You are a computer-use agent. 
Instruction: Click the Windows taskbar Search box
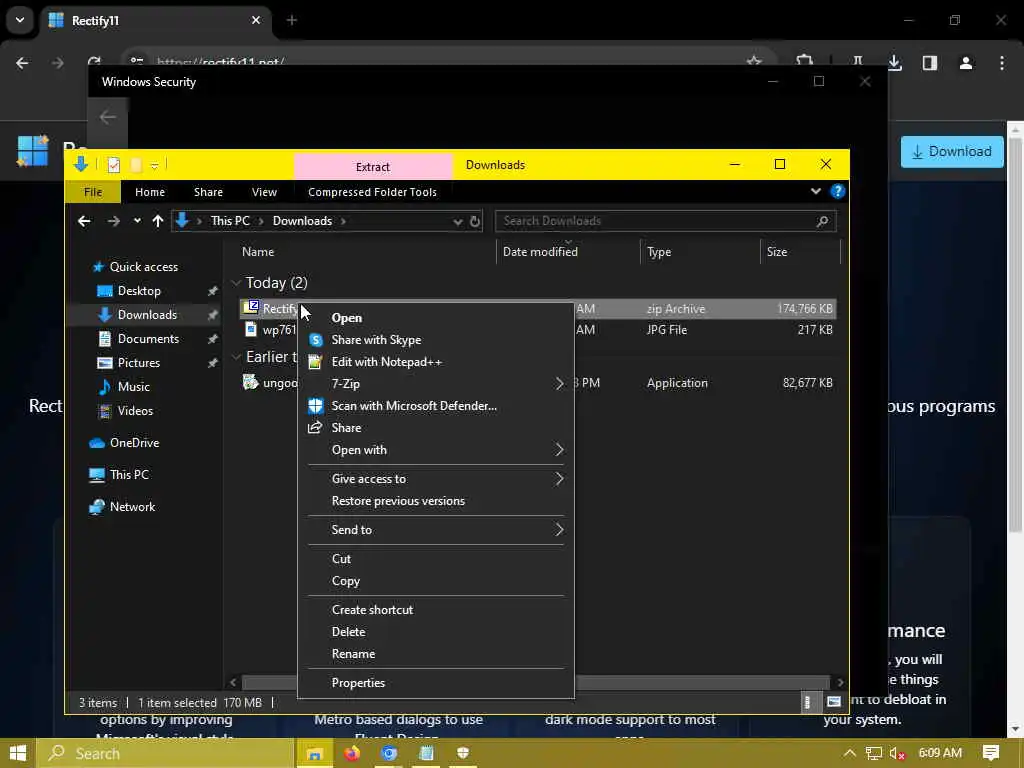coord(167,754)
